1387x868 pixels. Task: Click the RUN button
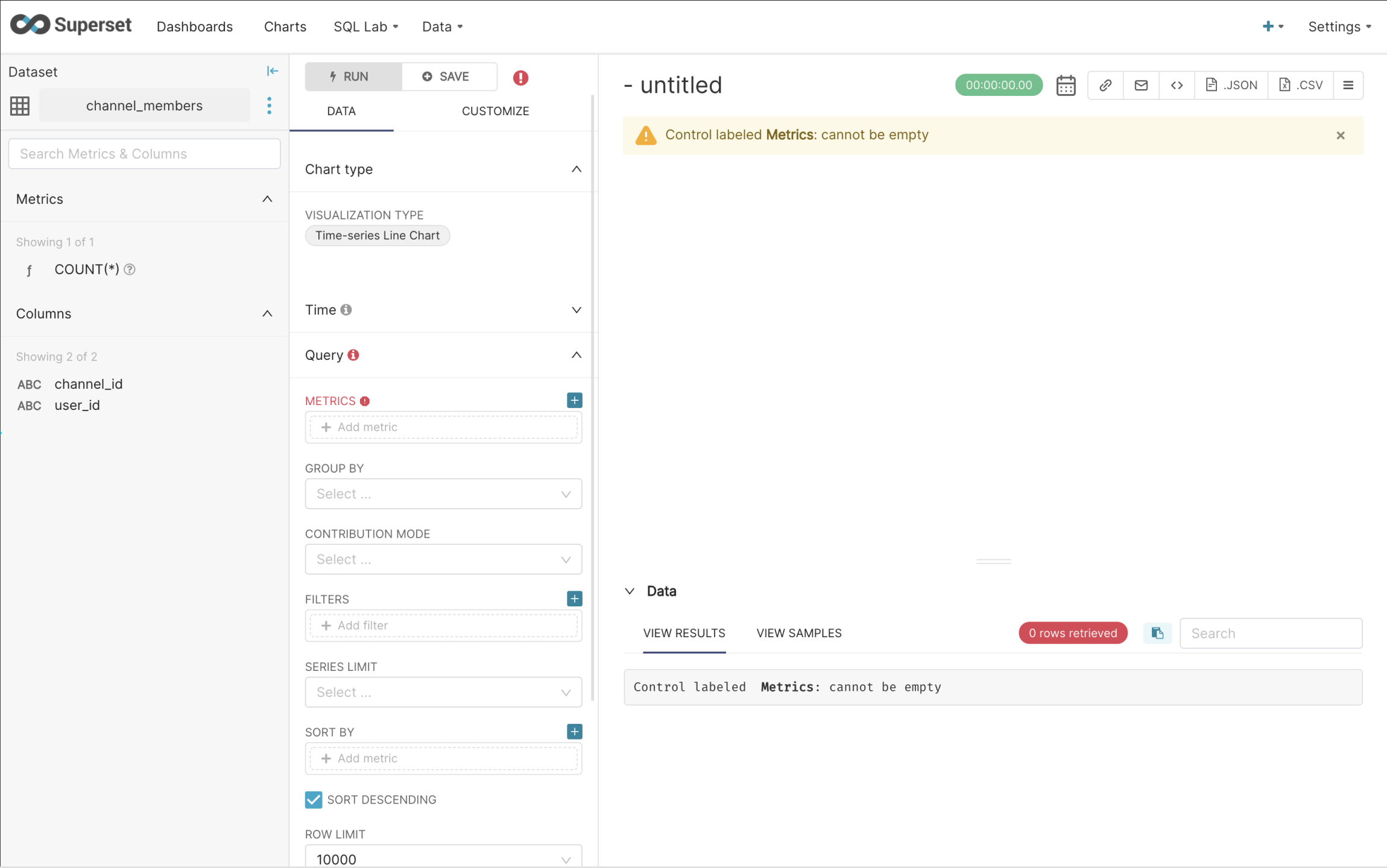coord(353,76)
